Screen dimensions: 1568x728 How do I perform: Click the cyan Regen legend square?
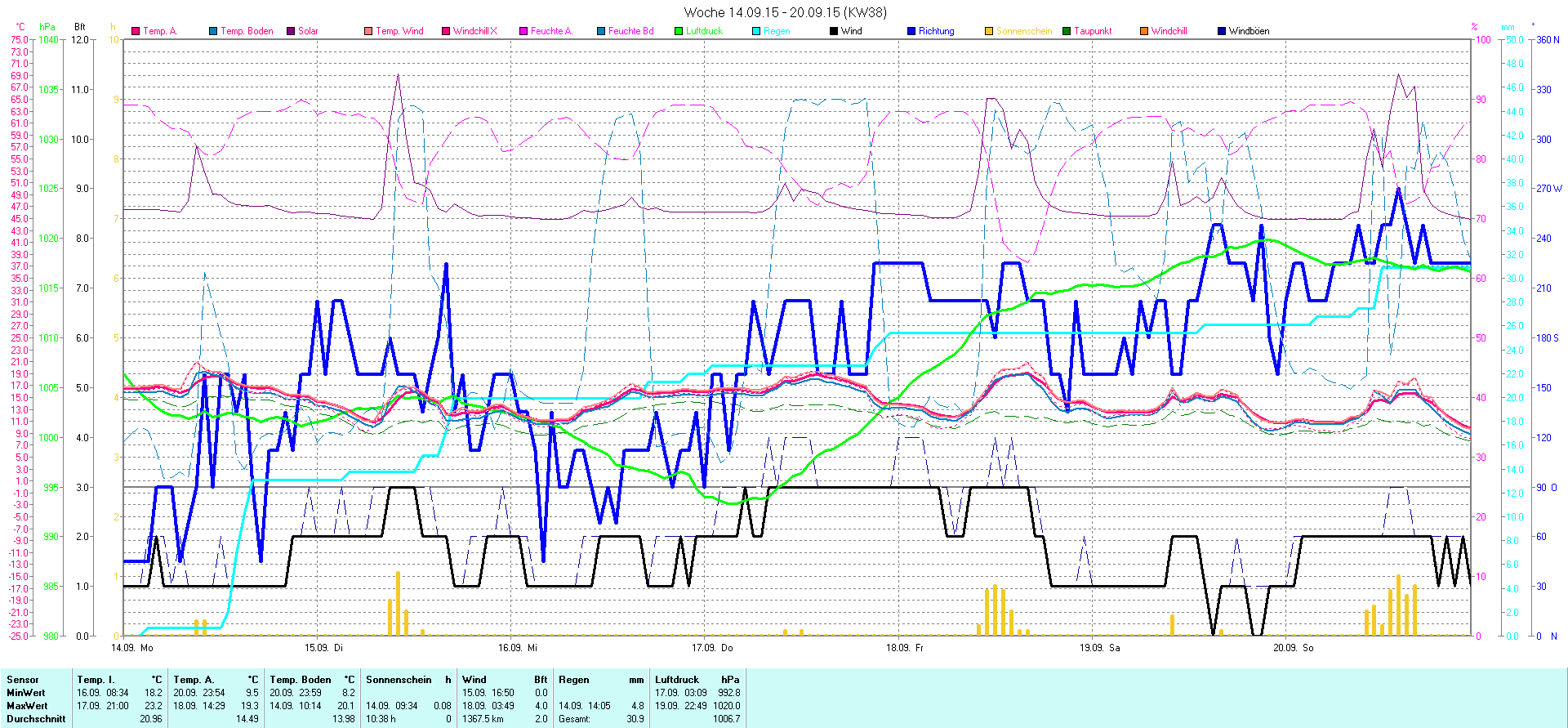[756, 31]
